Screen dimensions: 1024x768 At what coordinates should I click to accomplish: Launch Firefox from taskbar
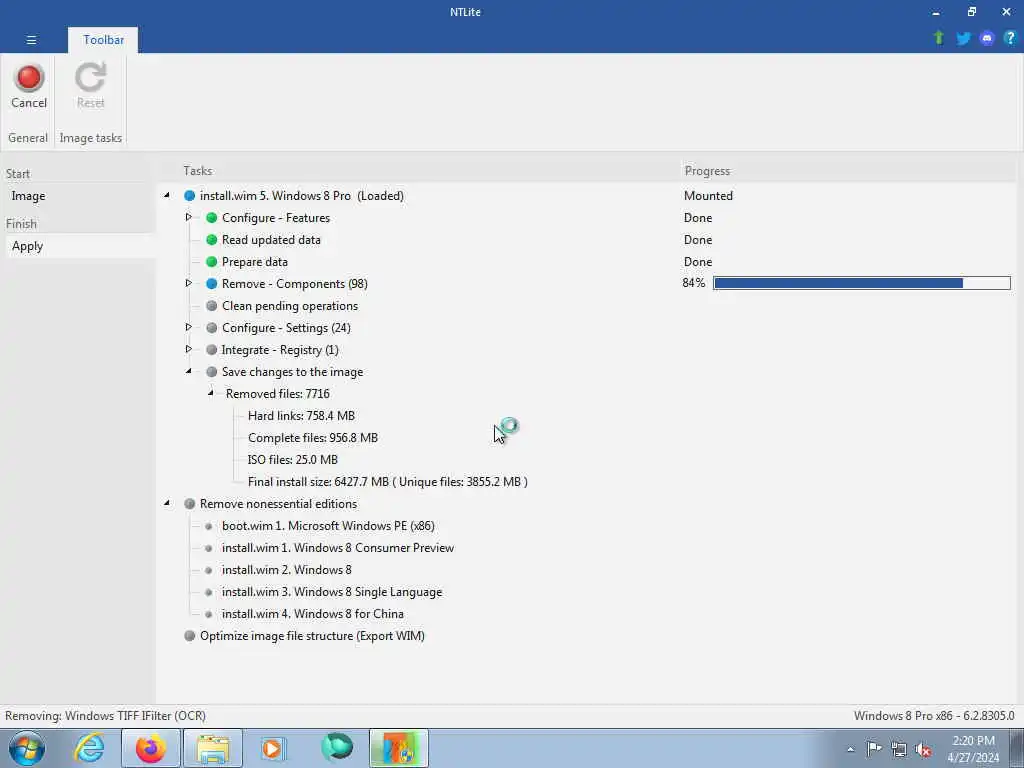click(150, 748)
